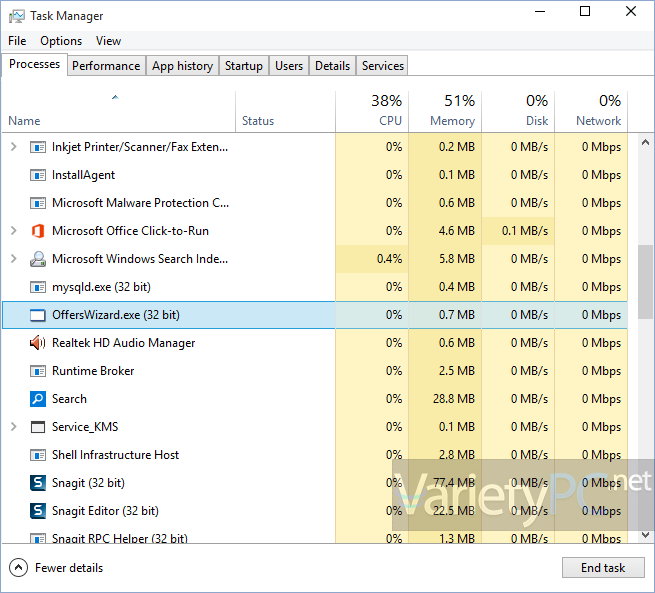Click the 0.4% CPU value of Search Indexer
Viewport: 655px width, 593px height.
[x=389, y=259]
